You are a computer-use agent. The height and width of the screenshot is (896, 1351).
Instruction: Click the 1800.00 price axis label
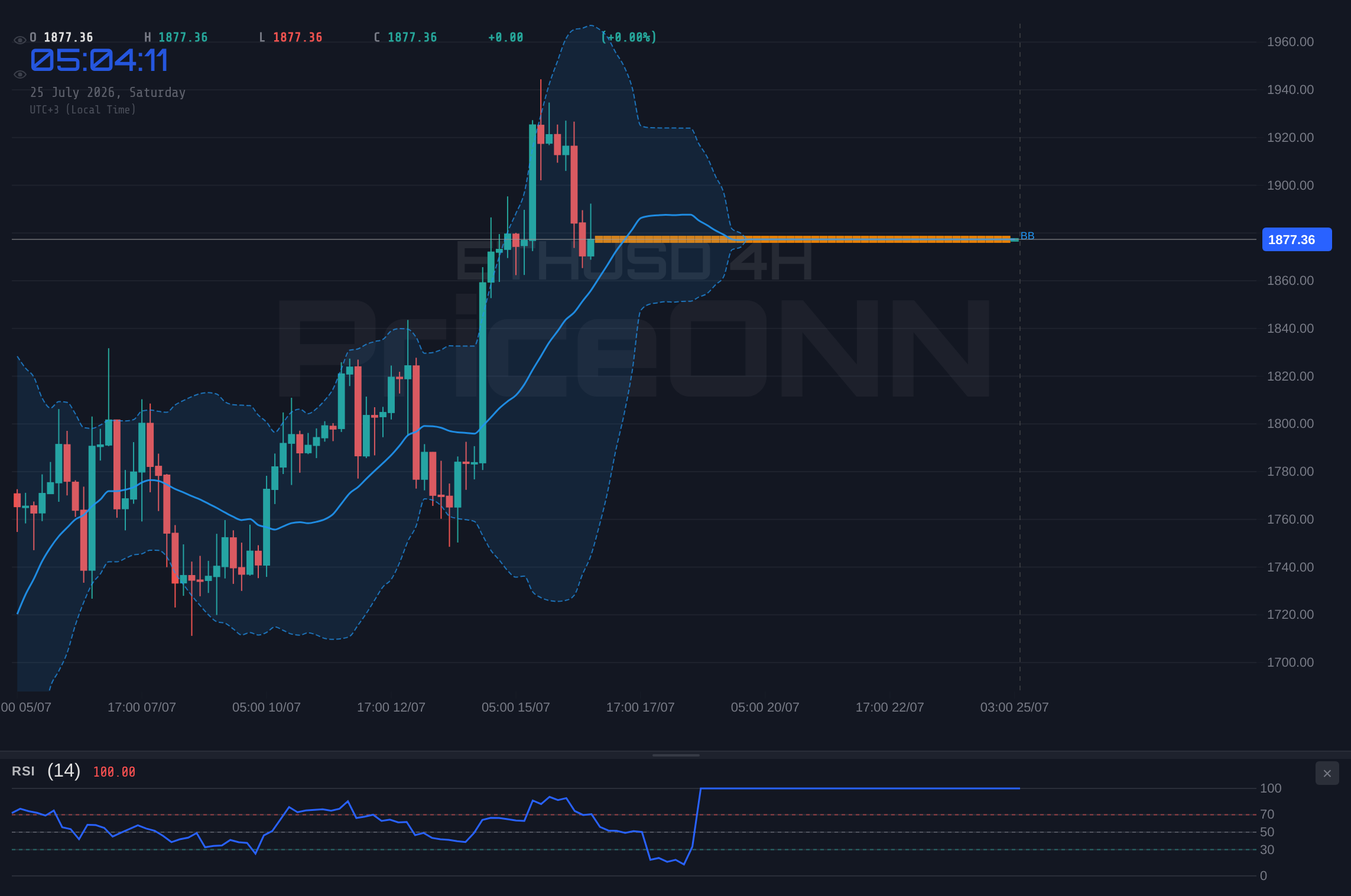tap(1290, 424)
